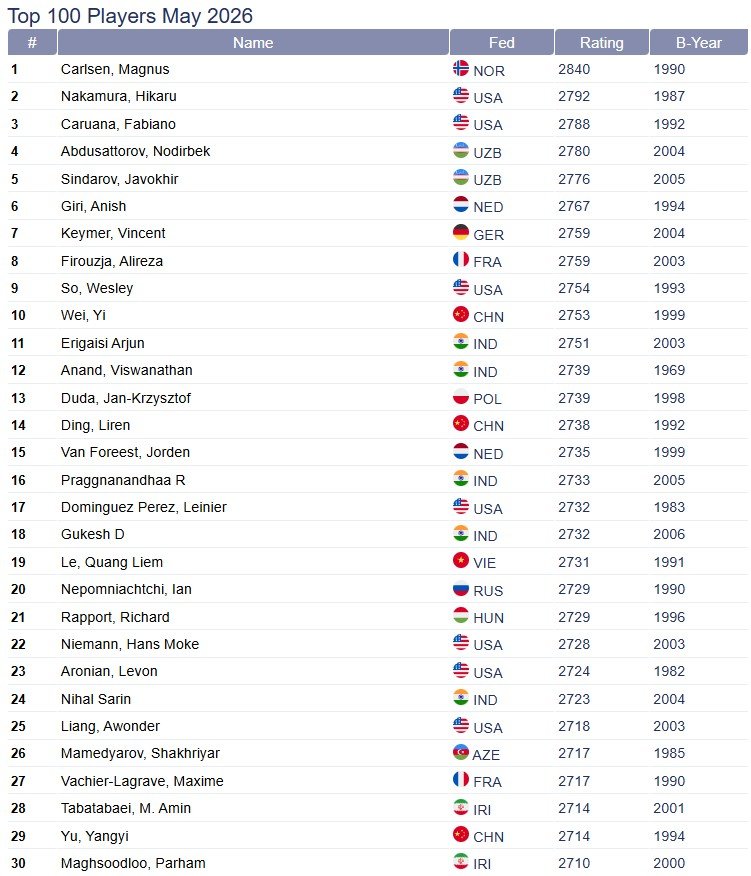Open Praggnanandhaa R player link
Image resolution: width=751 pixels, height=876 pixels.
click(123, 480)
